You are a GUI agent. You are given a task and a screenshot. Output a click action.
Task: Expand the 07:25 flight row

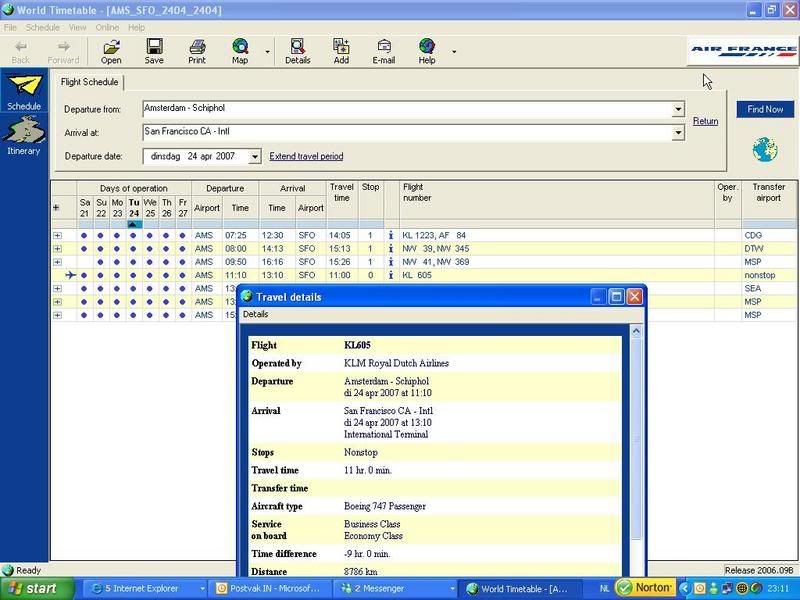point(57,235)
